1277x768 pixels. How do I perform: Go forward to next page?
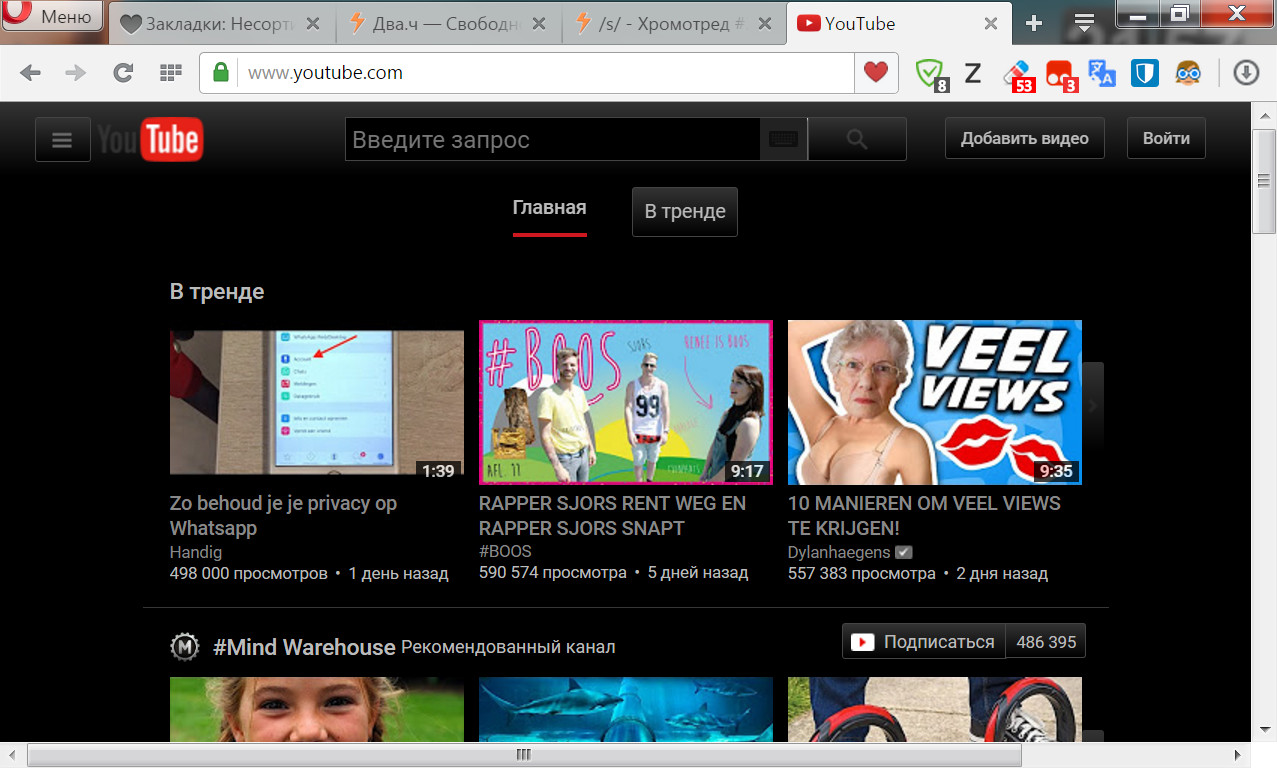(x=76, y=73)
